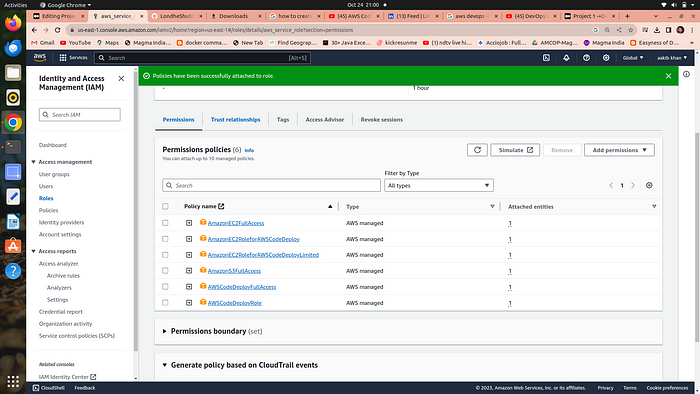Go to previous page of policies
The image size is (700, 394).
click(611, 185)
